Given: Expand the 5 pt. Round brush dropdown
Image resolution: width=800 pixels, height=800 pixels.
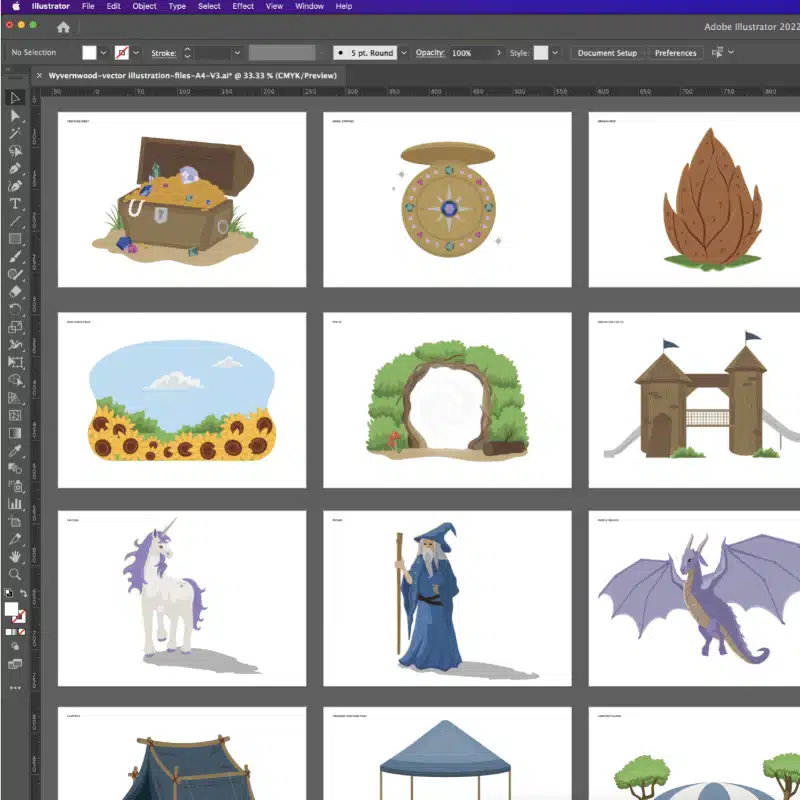Looking at the screenshot, I should (x=403, y=52).
